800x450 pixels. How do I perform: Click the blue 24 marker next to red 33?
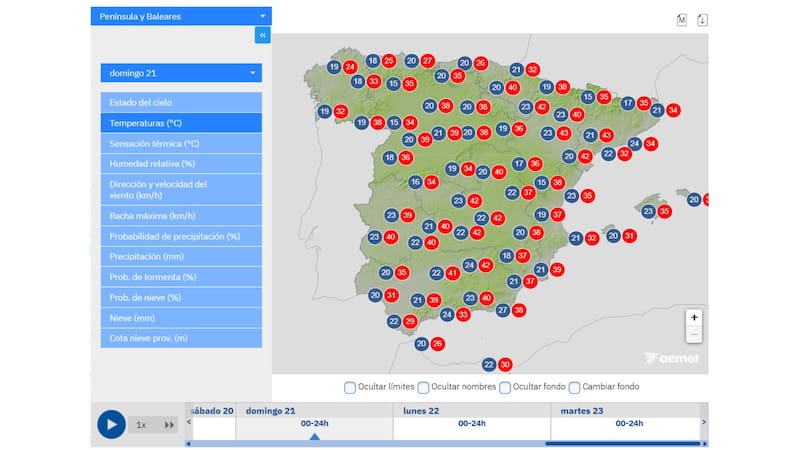tap(447, 314)
